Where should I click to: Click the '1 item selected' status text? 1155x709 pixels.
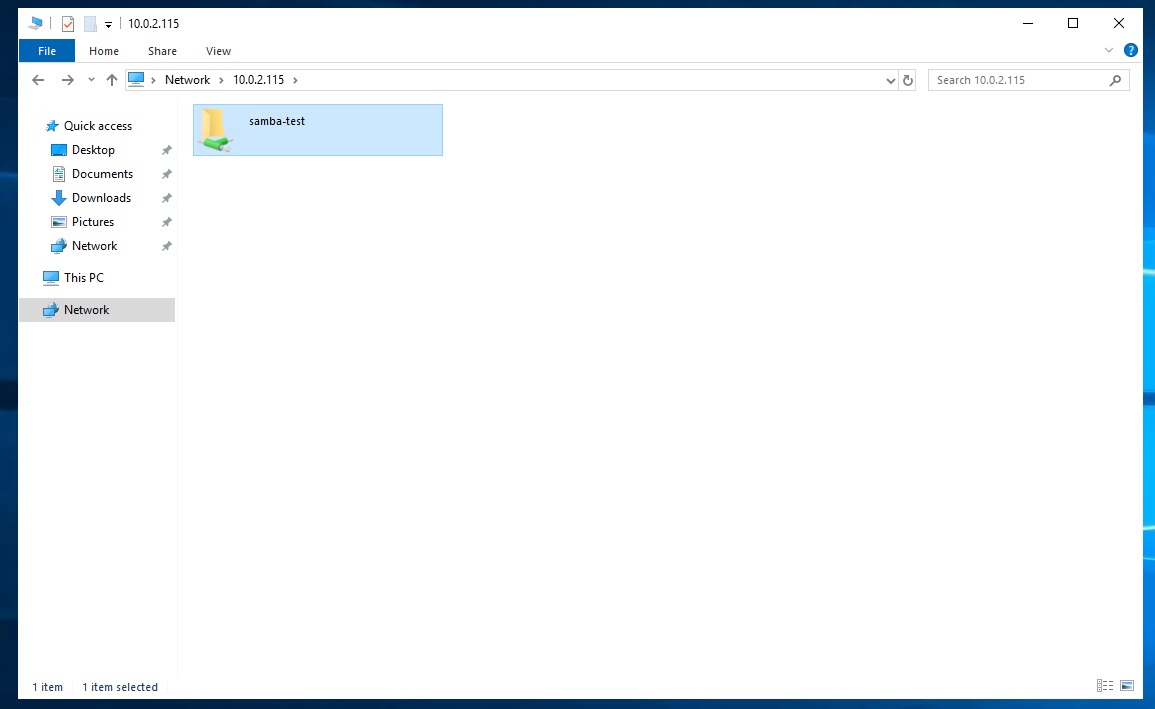(x=120, y=687)
